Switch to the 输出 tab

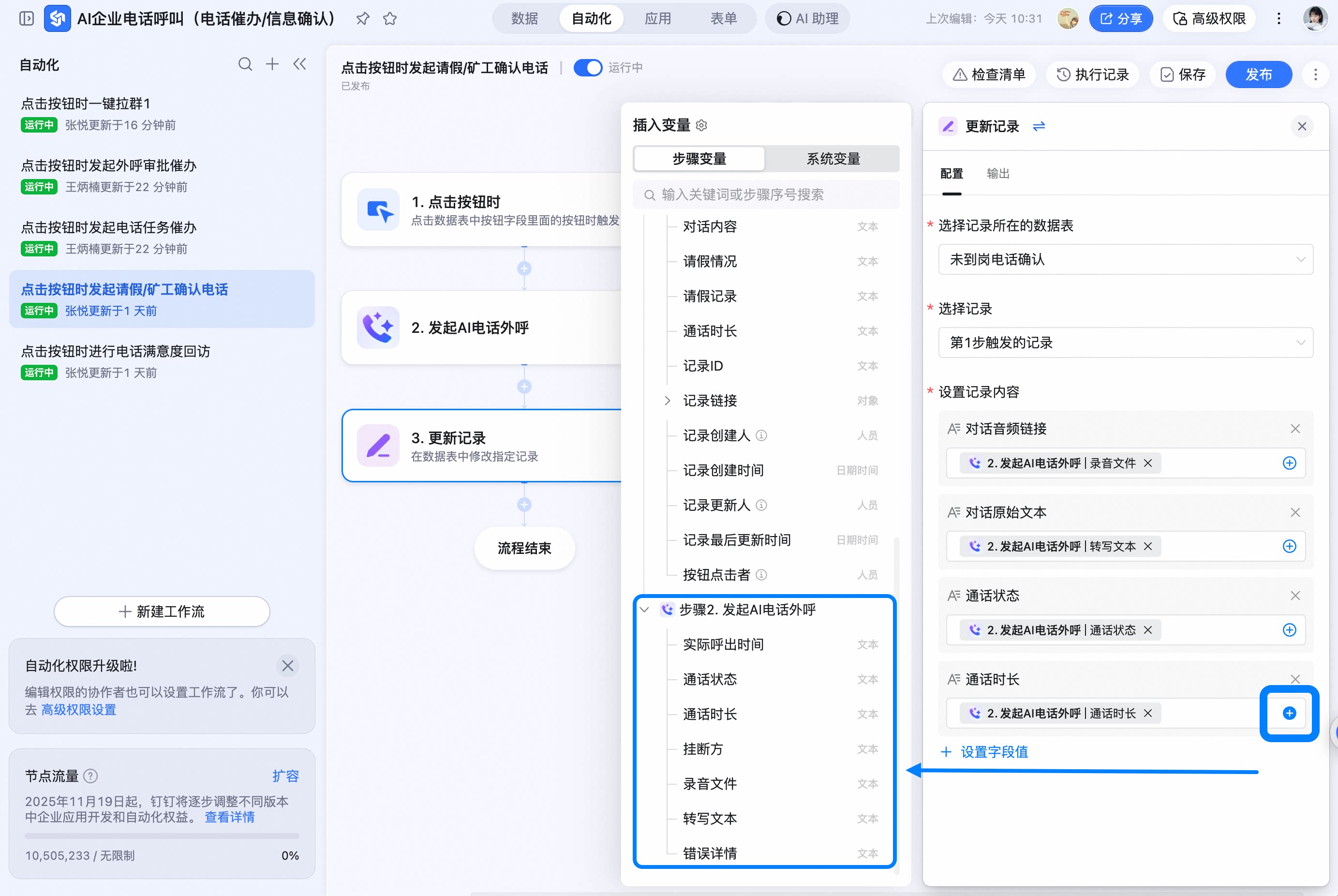tap(997, 174)
